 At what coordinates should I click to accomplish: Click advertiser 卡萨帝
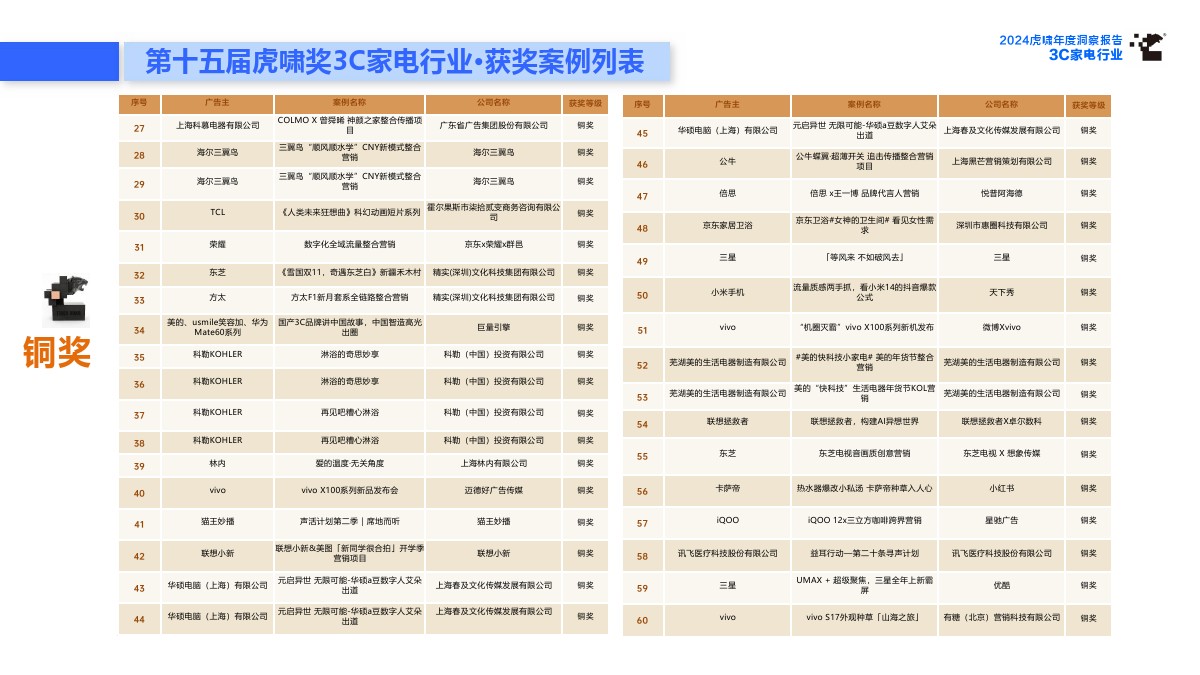tap(727, 488)
